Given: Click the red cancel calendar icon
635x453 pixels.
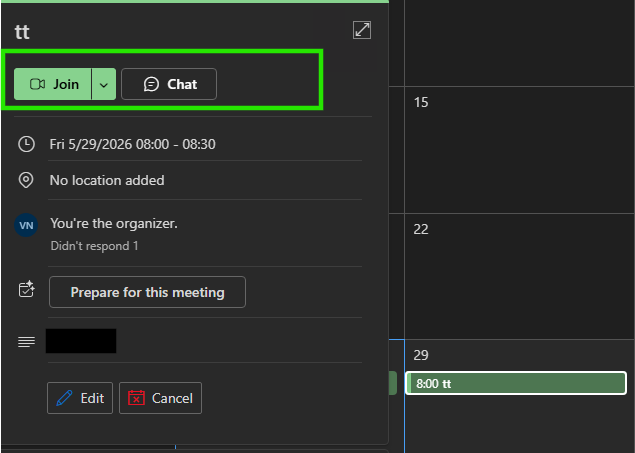Looking at the screenshot, I should (x=136, y=398).
